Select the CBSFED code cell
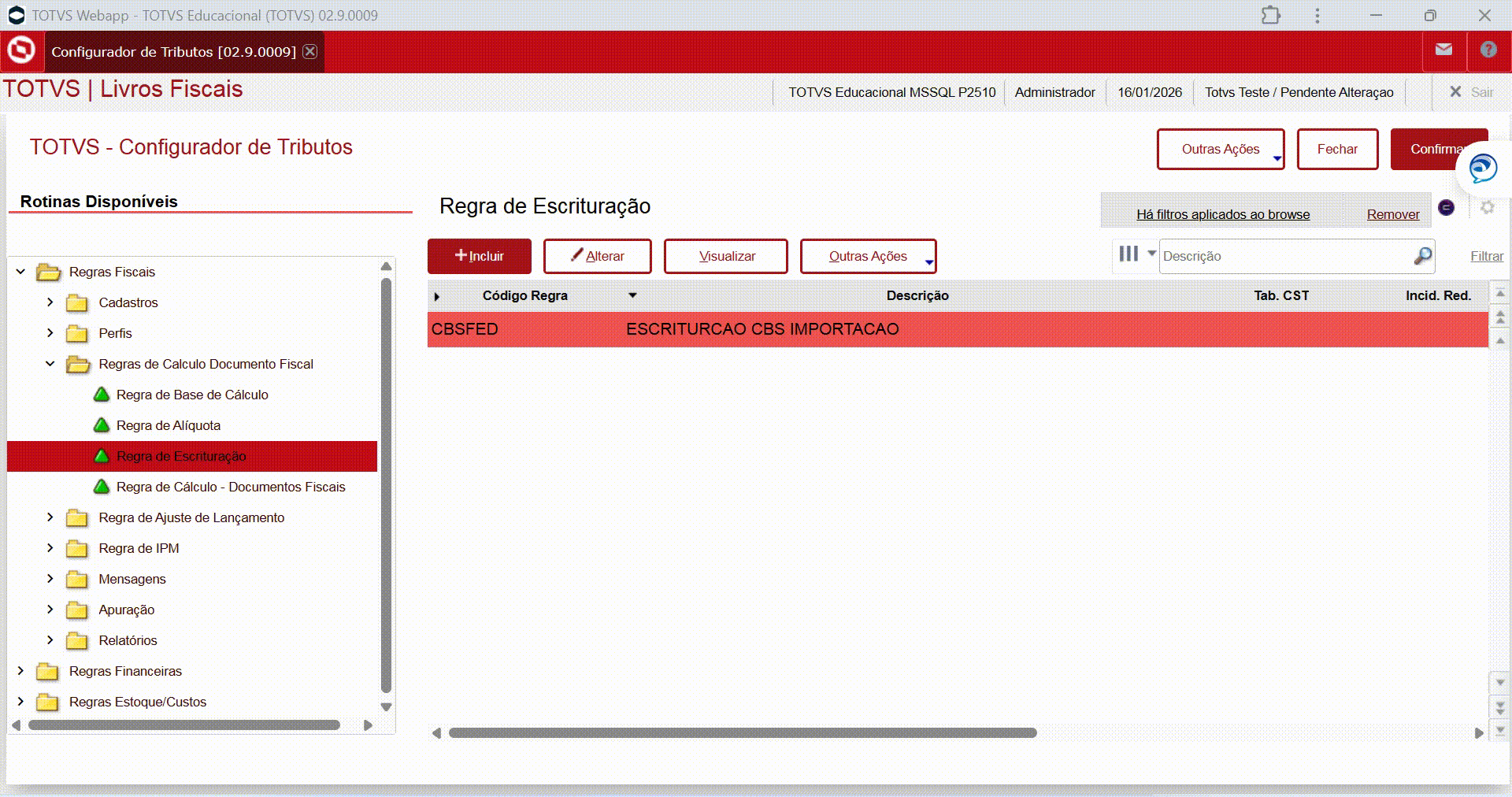Image resolution: width=1512 pixels, height=797 pixels. 465,329
